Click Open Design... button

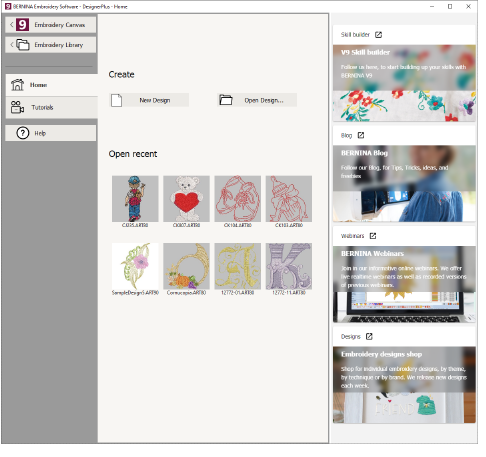pyautogui.click(x=257, y=100)
